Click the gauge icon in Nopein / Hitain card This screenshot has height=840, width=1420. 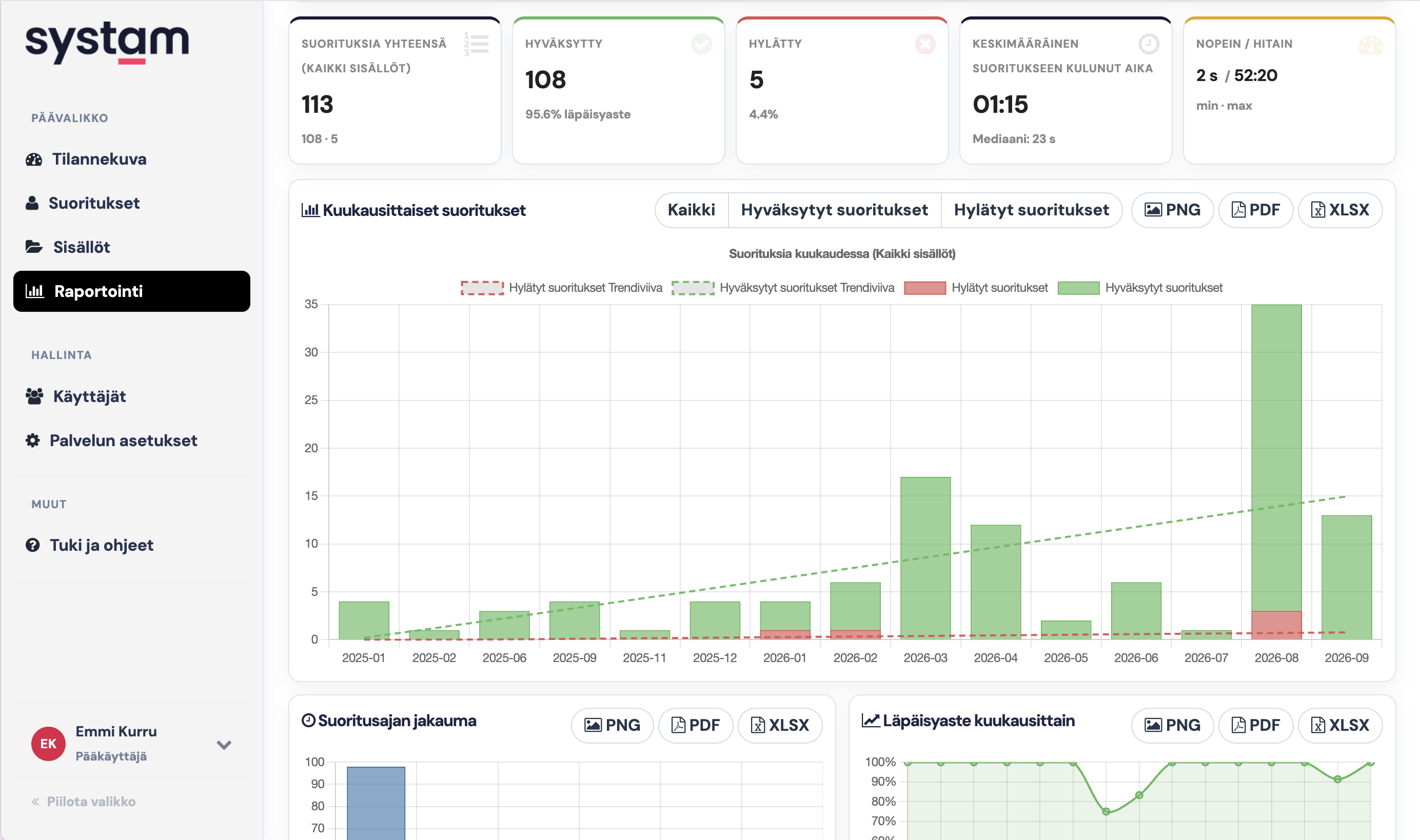pyautogui.click(x=1371, y=45)
